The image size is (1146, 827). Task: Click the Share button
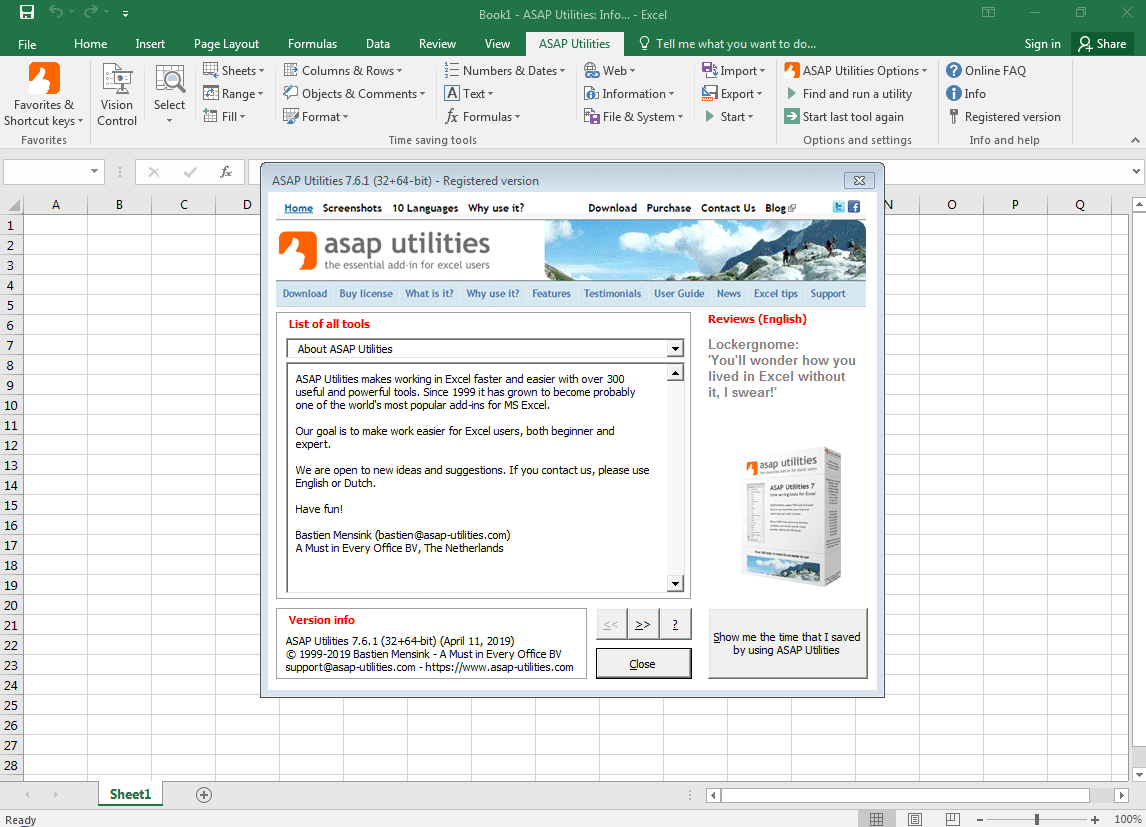(1103, 44)
